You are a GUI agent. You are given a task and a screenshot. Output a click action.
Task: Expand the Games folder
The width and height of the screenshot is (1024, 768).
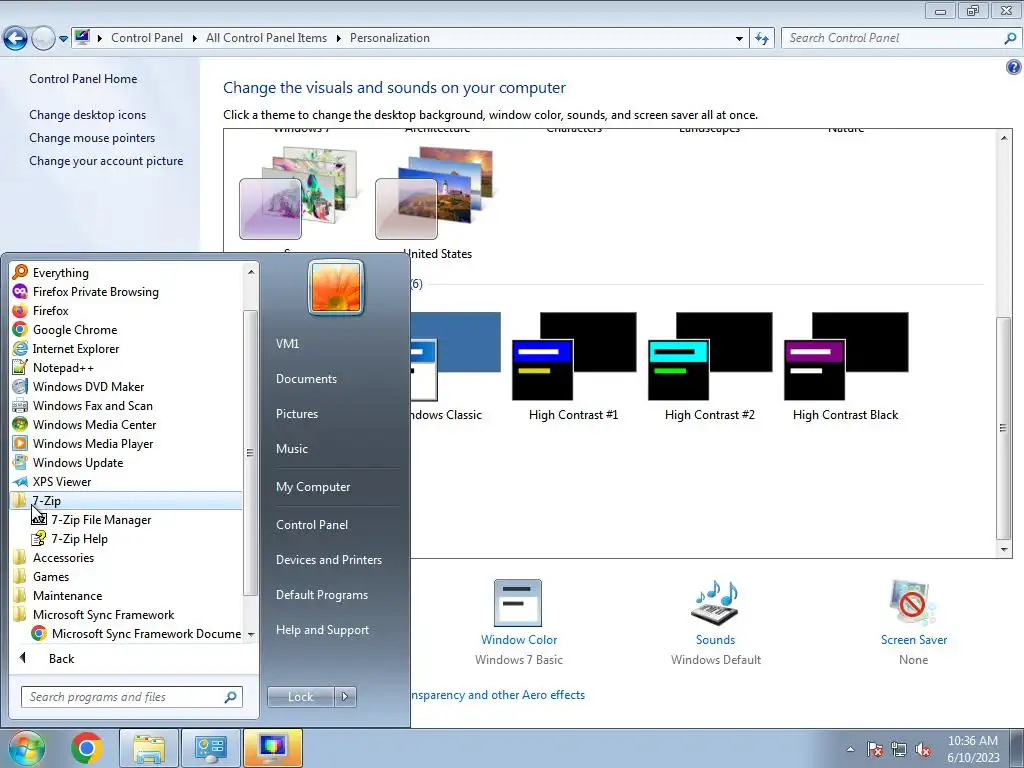[x=50, y=576]
